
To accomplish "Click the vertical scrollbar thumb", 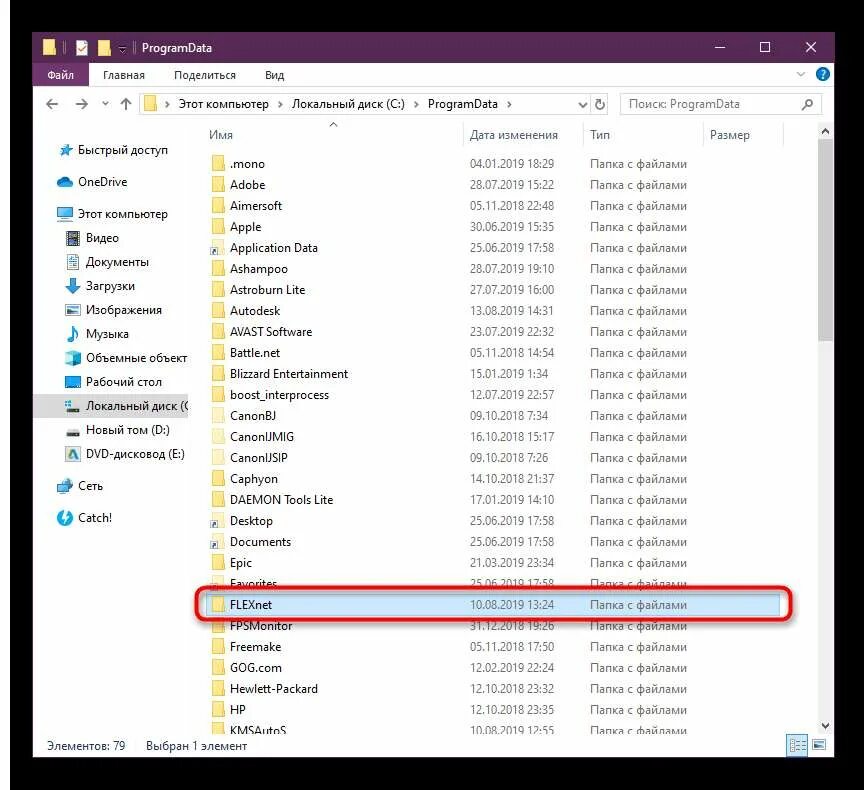I will pyautogui.click(x=825, y=240).
